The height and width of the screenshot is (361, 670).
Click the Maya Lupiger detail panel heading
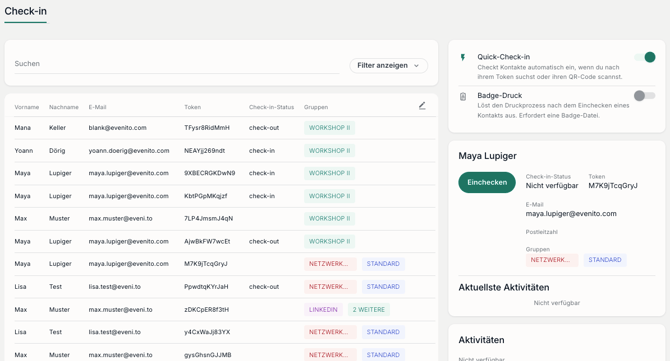pyautogui.click(x=487, y=156)
